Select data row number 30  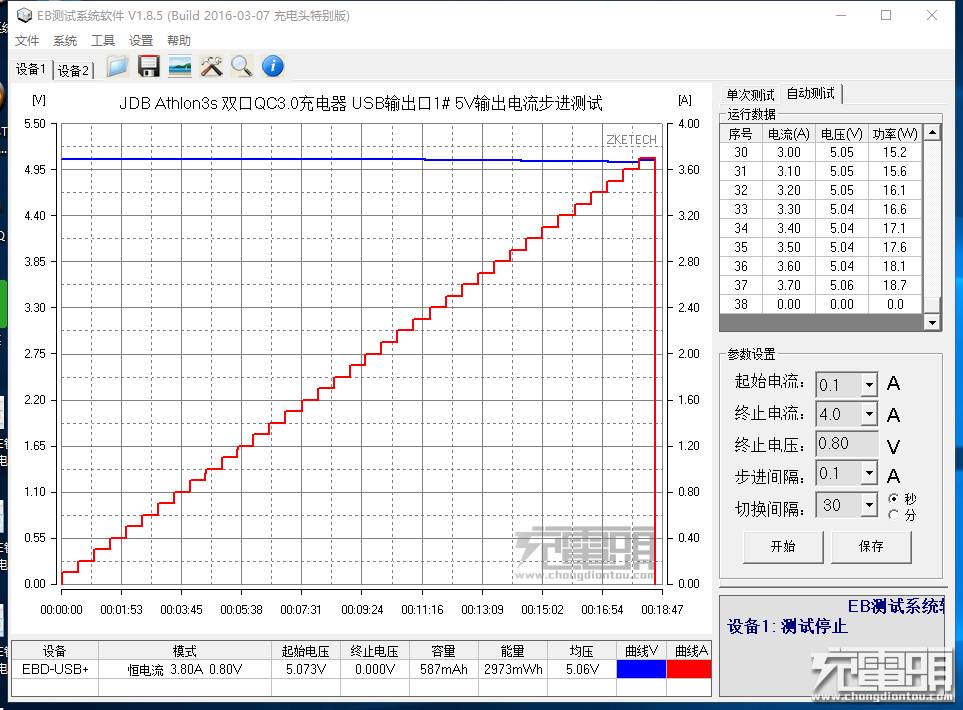click(x=821, y=152)
